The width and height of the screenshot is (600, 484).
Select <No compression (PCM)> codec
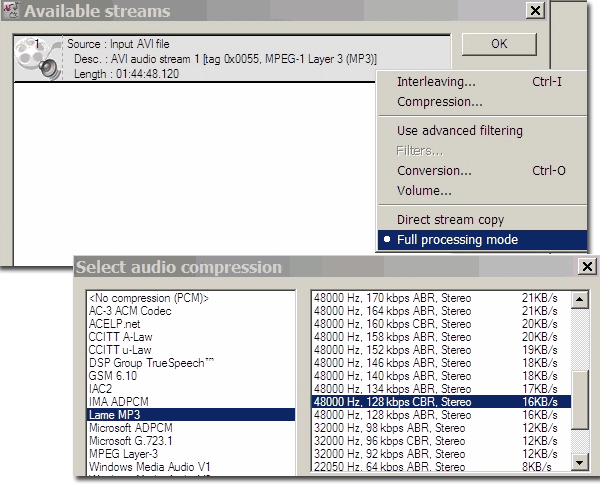[191, 298]
